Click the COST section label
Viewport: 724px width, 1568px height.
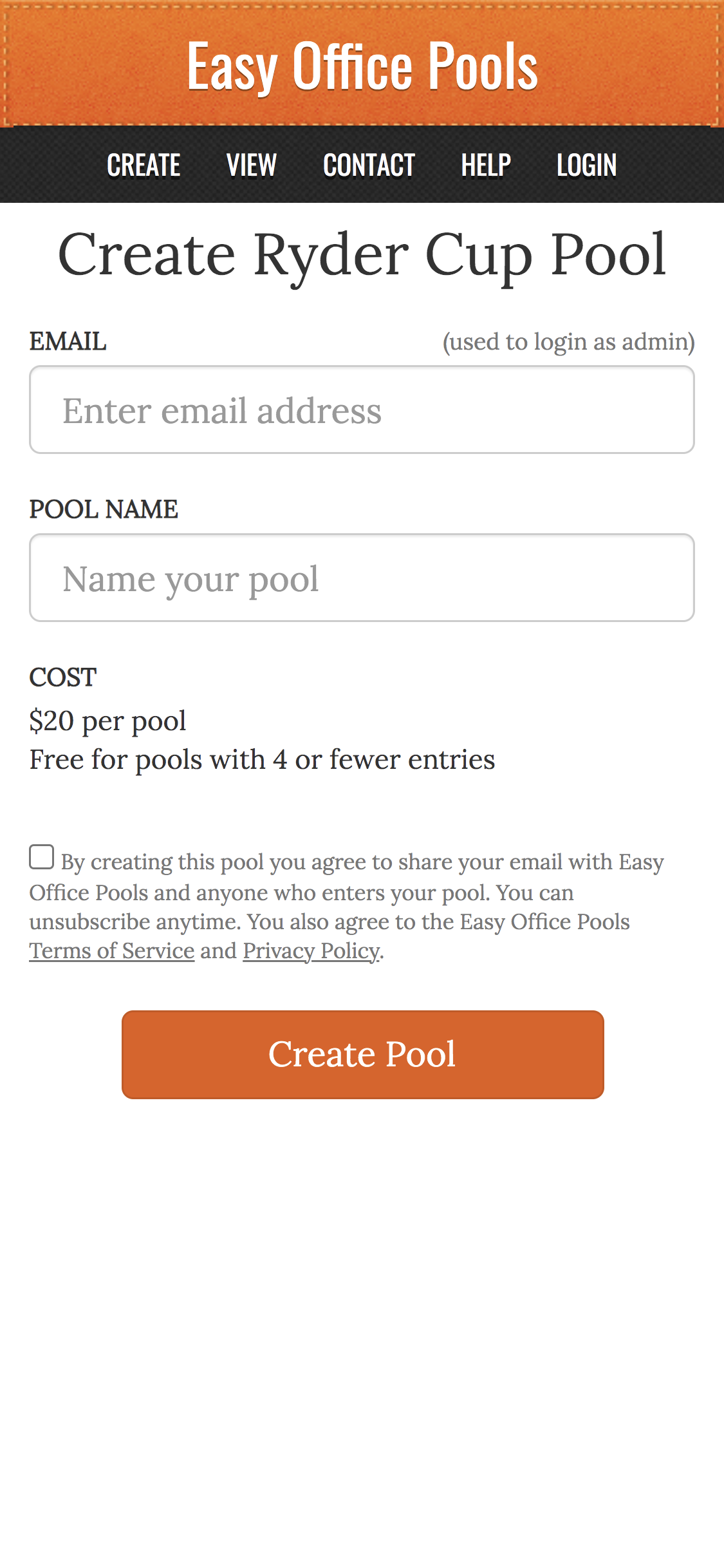coord(63,677)
